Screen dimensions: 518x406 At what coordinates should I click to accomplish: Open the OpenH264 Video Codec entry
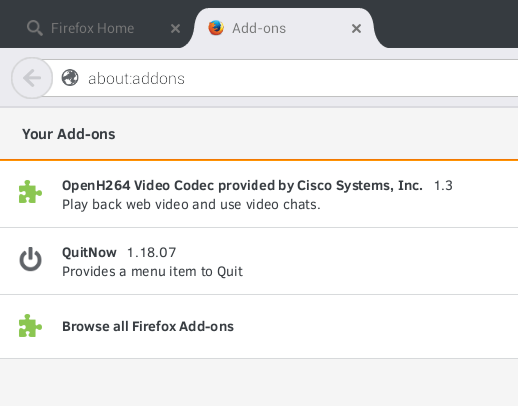pos(259,194)
